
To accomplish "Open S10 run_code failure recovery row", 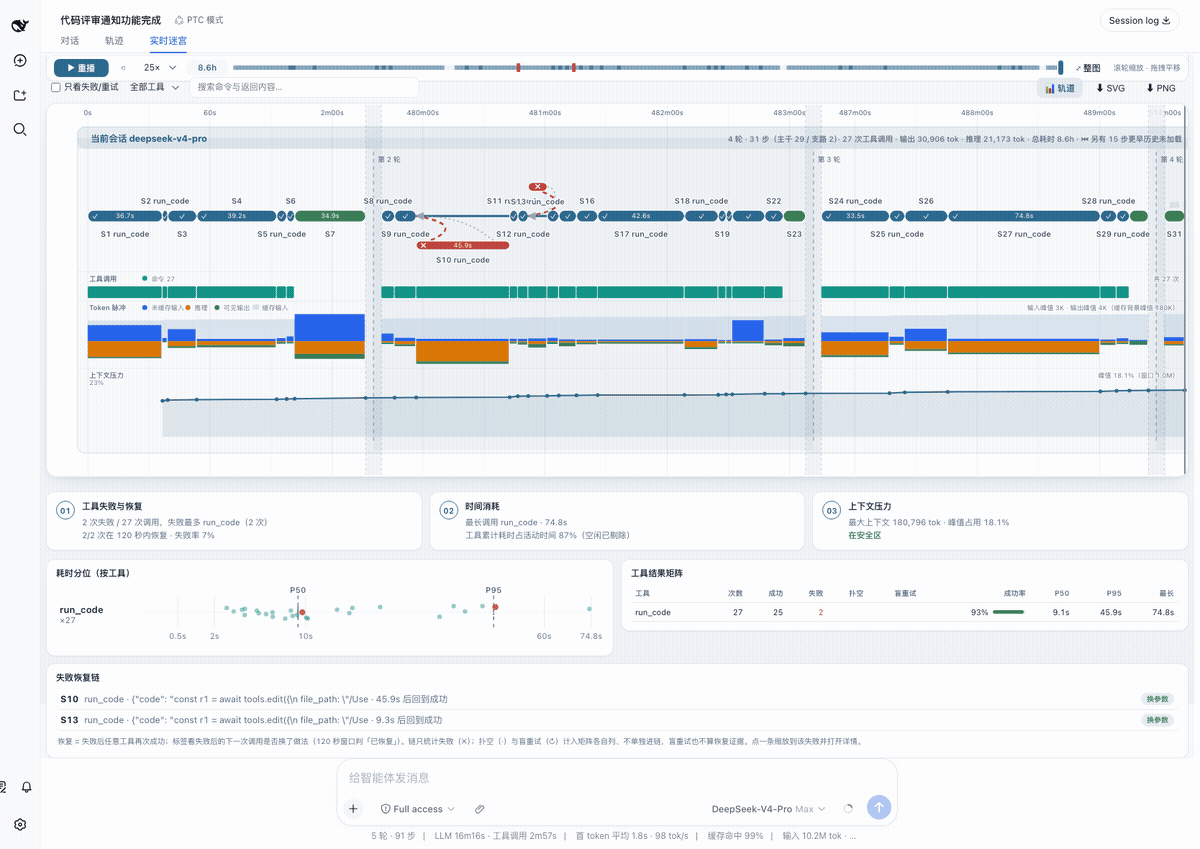I will click(x=617, y=699).
